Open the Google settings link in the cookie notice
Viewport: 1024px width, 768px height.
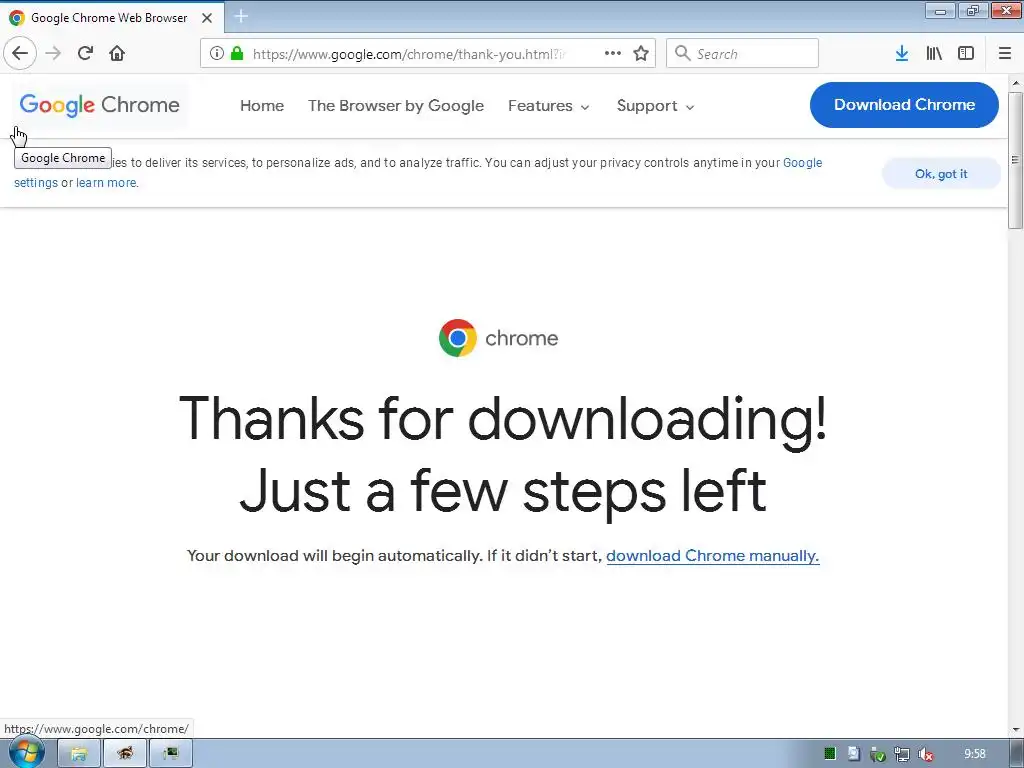pos(803,163)
